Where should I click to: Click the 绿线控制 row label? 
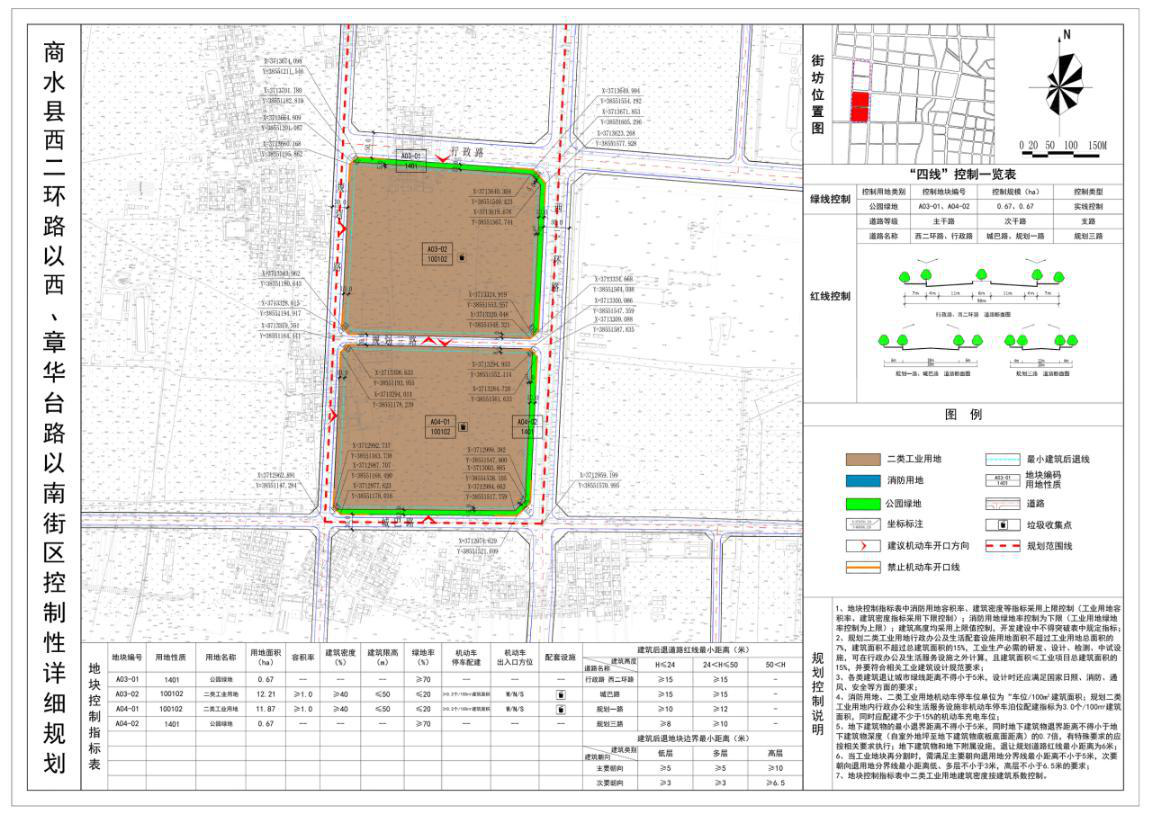pos(830,199)
